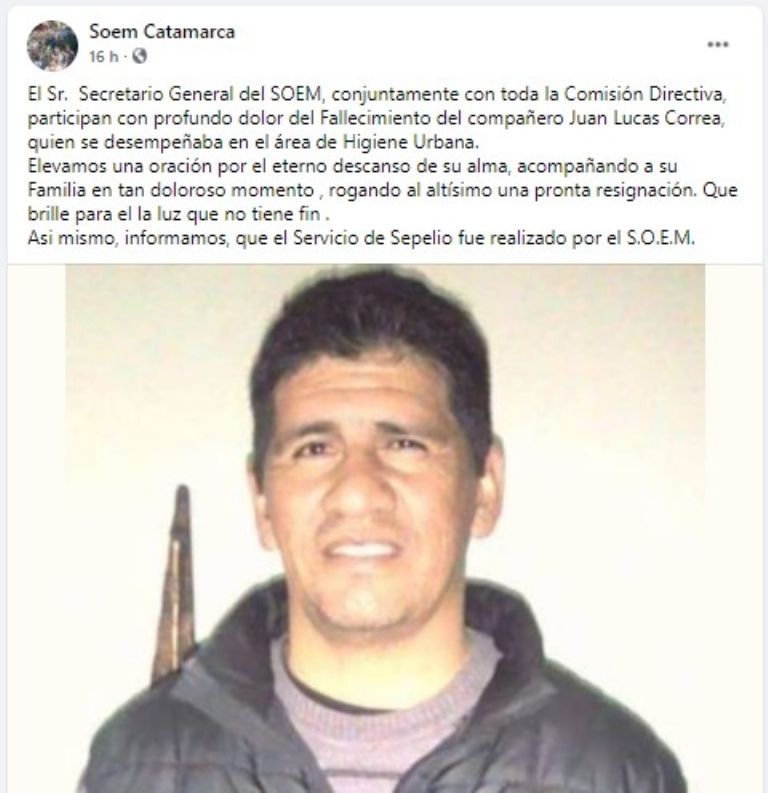The height and width of the screenshot is (793, 768).
Task: Click the line starting "Elevamos una oración"
Action: click(x=352, y=166)
